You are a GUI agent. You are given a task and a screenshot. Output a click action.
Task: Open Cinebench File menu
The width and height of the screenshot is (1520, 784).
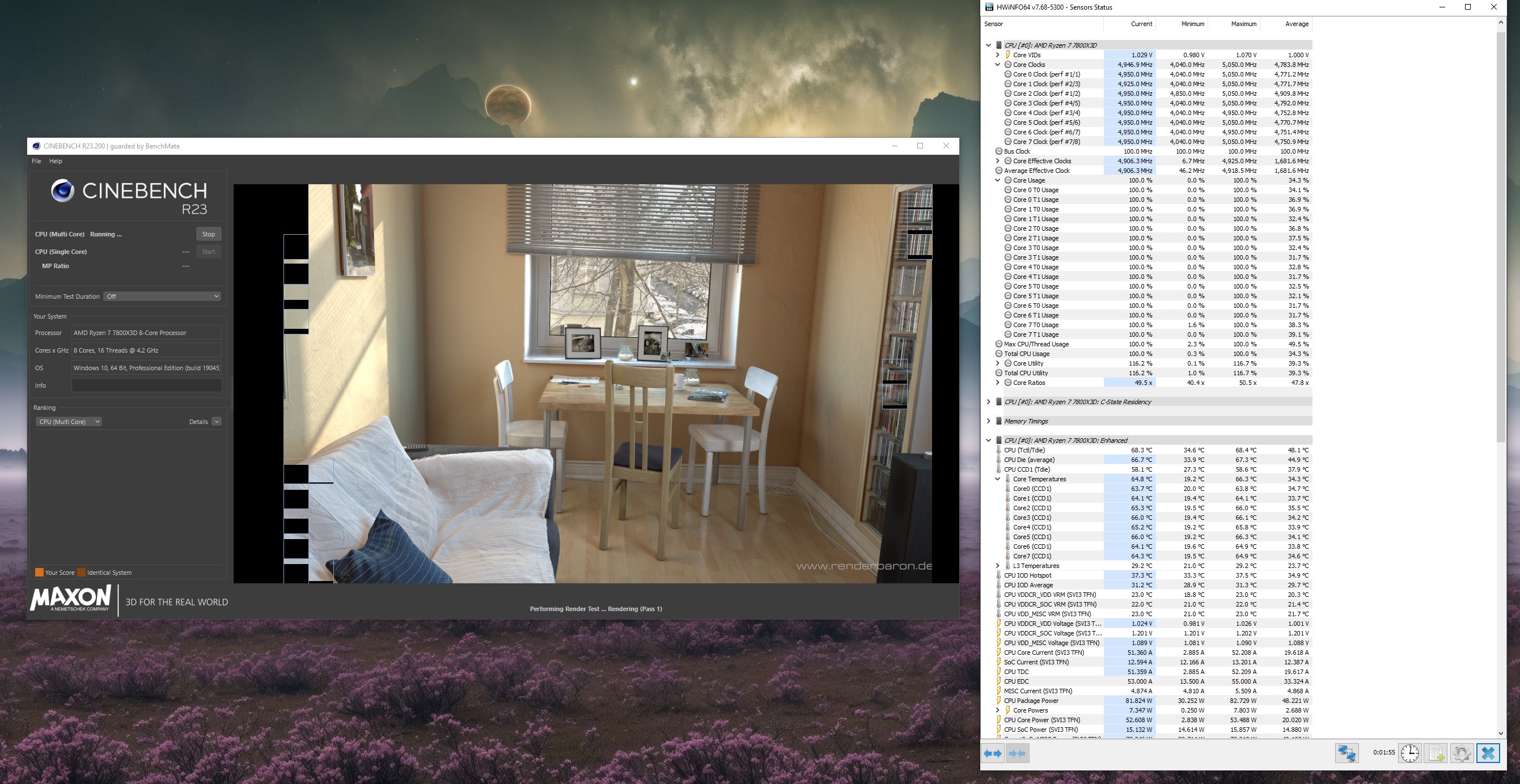coord(36,161)
